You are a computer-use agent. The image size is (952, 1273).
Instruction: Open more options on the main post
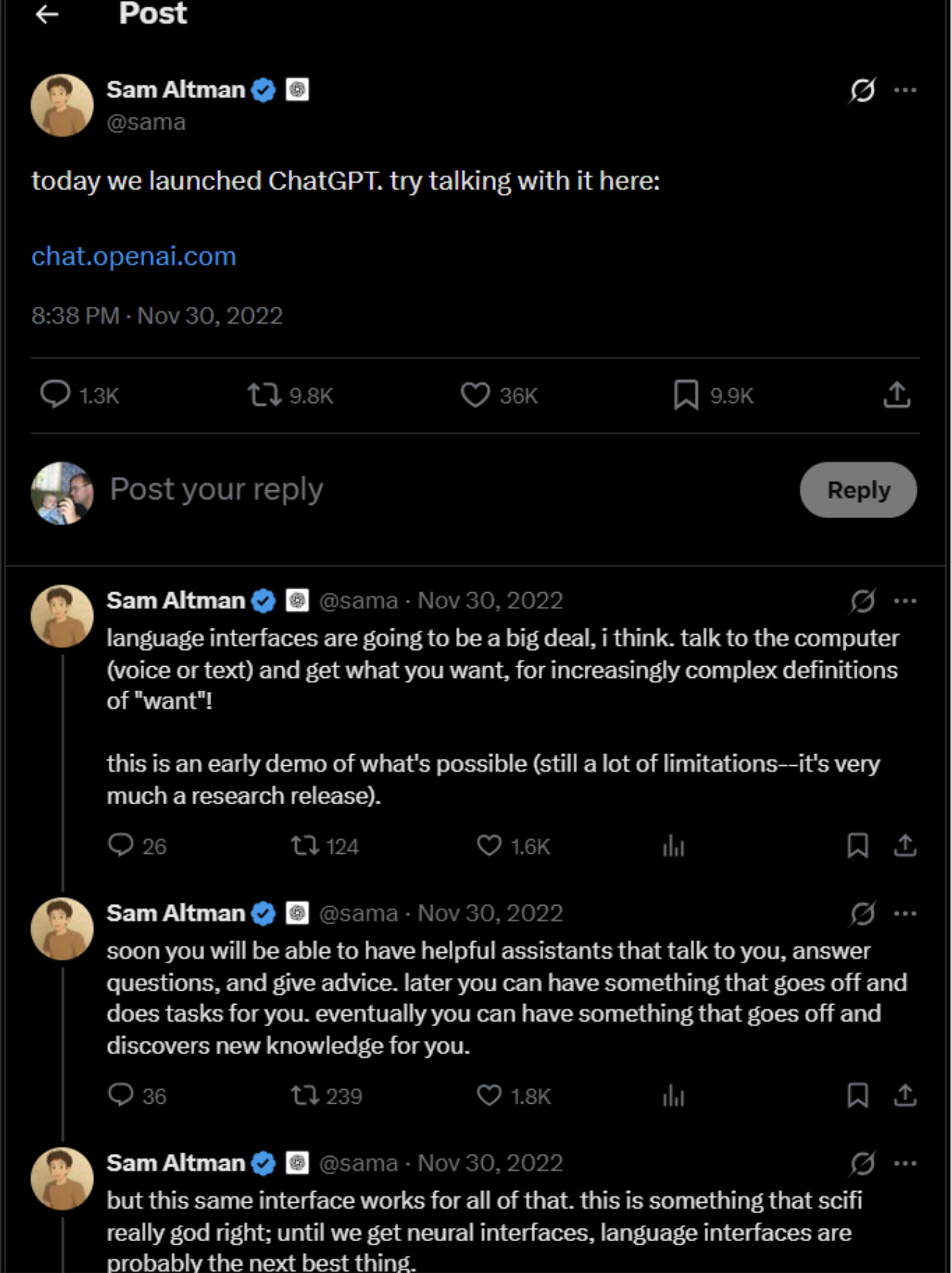click(905, 90)
